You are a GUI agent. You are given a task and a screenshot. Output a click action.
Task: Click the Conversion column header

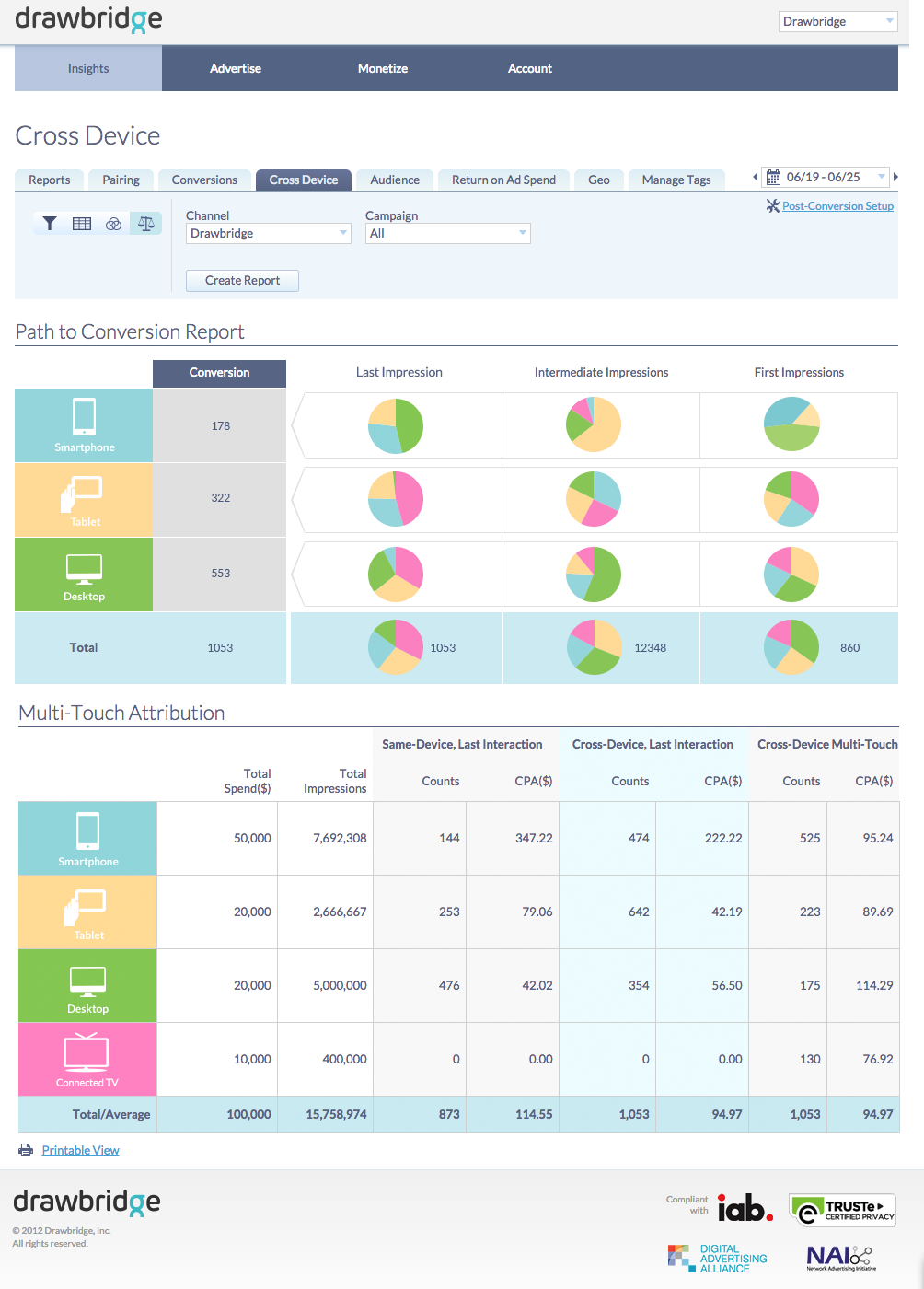pyautogui.click(x=219, y=373)
